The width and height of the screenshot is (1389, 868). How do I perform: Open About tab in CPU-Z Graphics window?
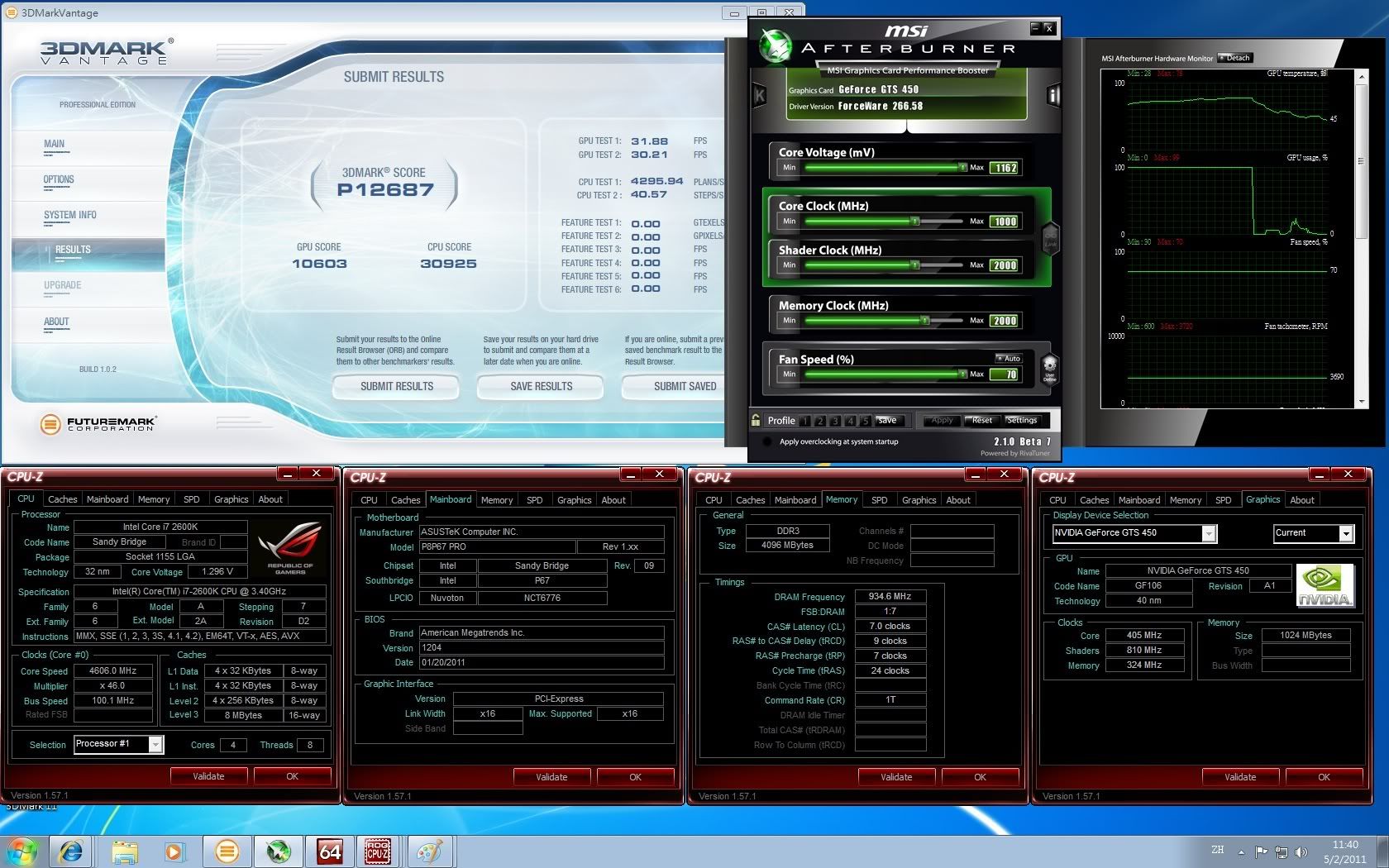coord(1302,500)
